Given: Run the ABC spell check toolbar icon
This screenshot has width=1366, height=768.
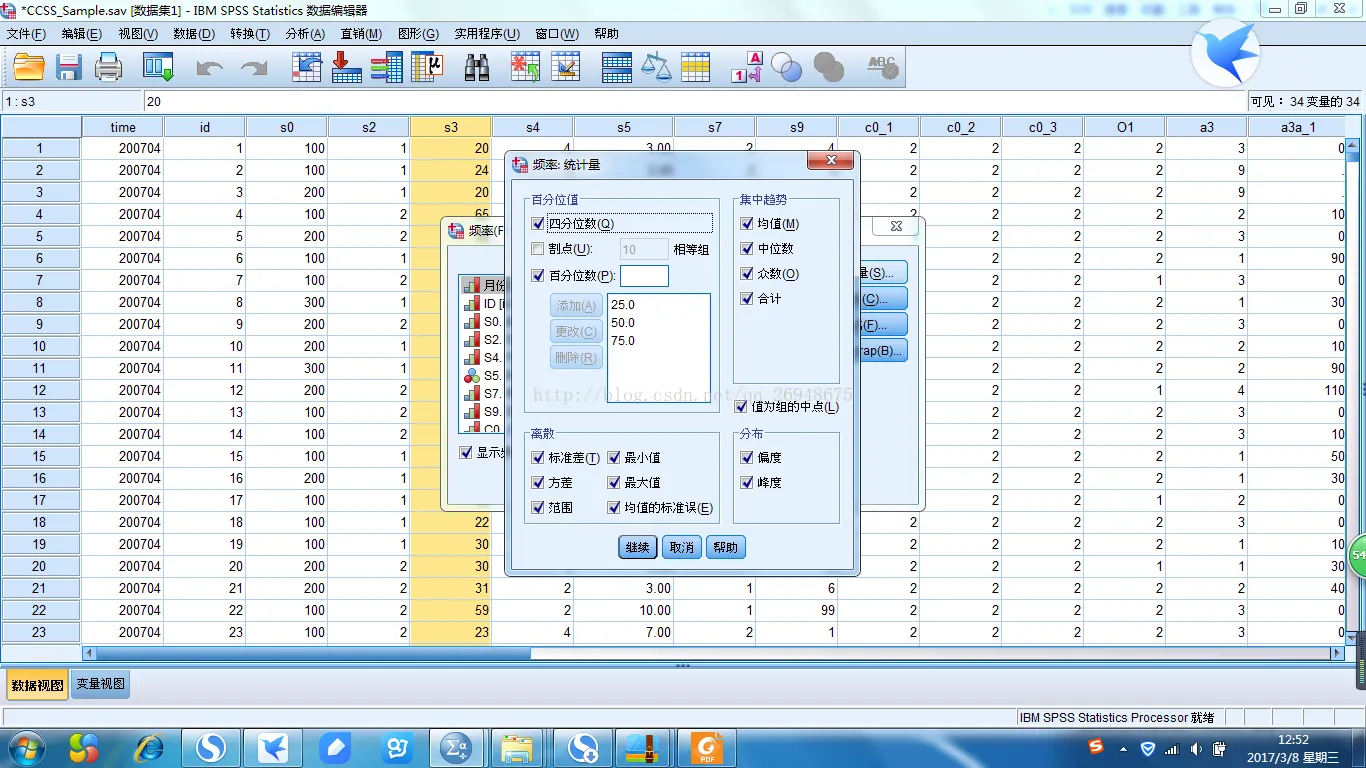Looking at the screenshot, I should (x=883, y=67).
